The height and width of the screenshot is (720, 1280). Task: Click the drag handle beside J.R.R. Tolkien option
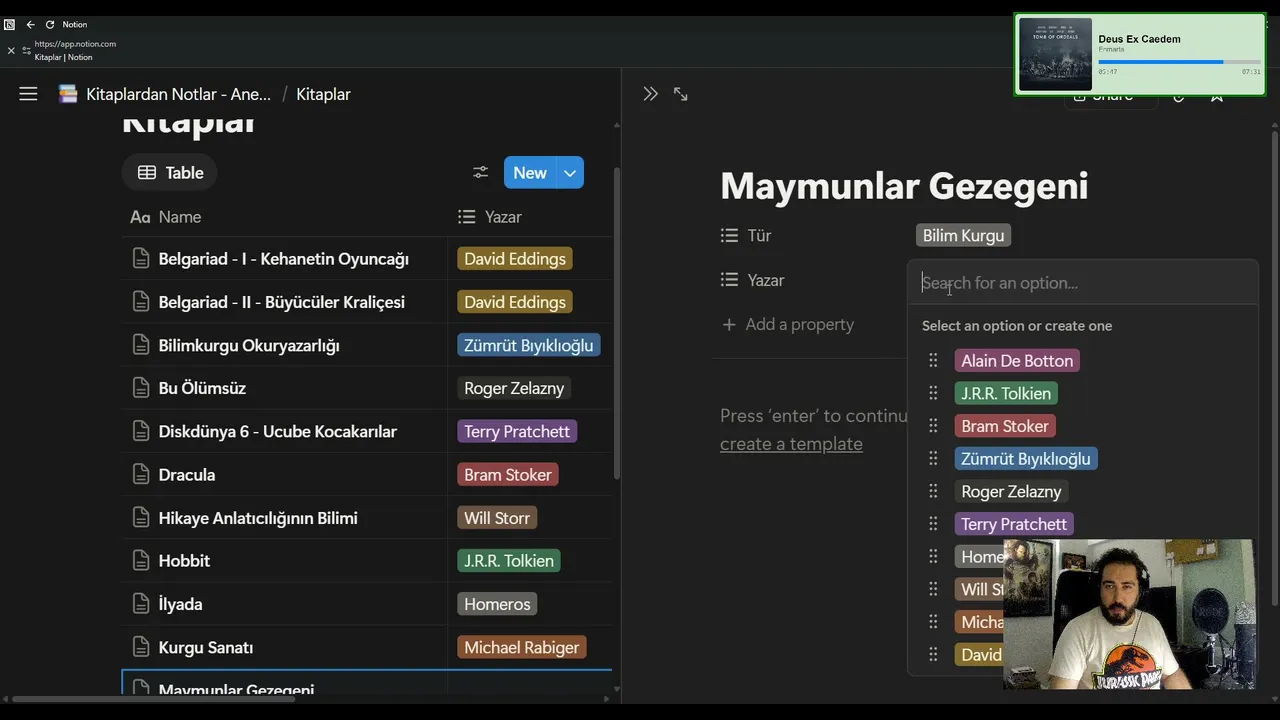(933, 393)
